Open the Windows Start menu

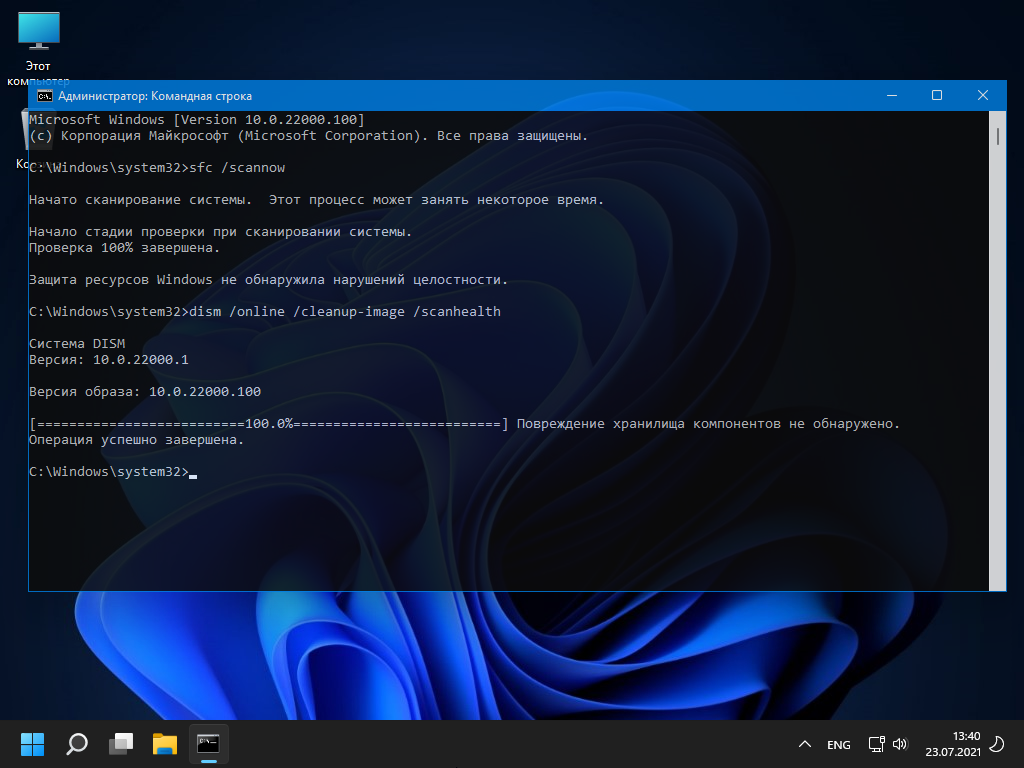[32, 744]
